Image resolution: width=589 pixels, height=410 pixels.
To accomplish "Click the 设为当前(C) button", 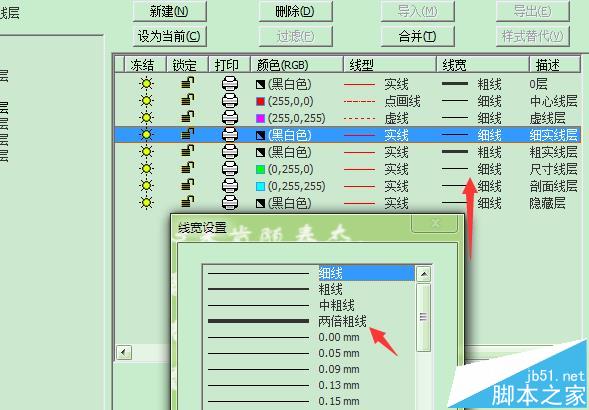I will point(169,36).
